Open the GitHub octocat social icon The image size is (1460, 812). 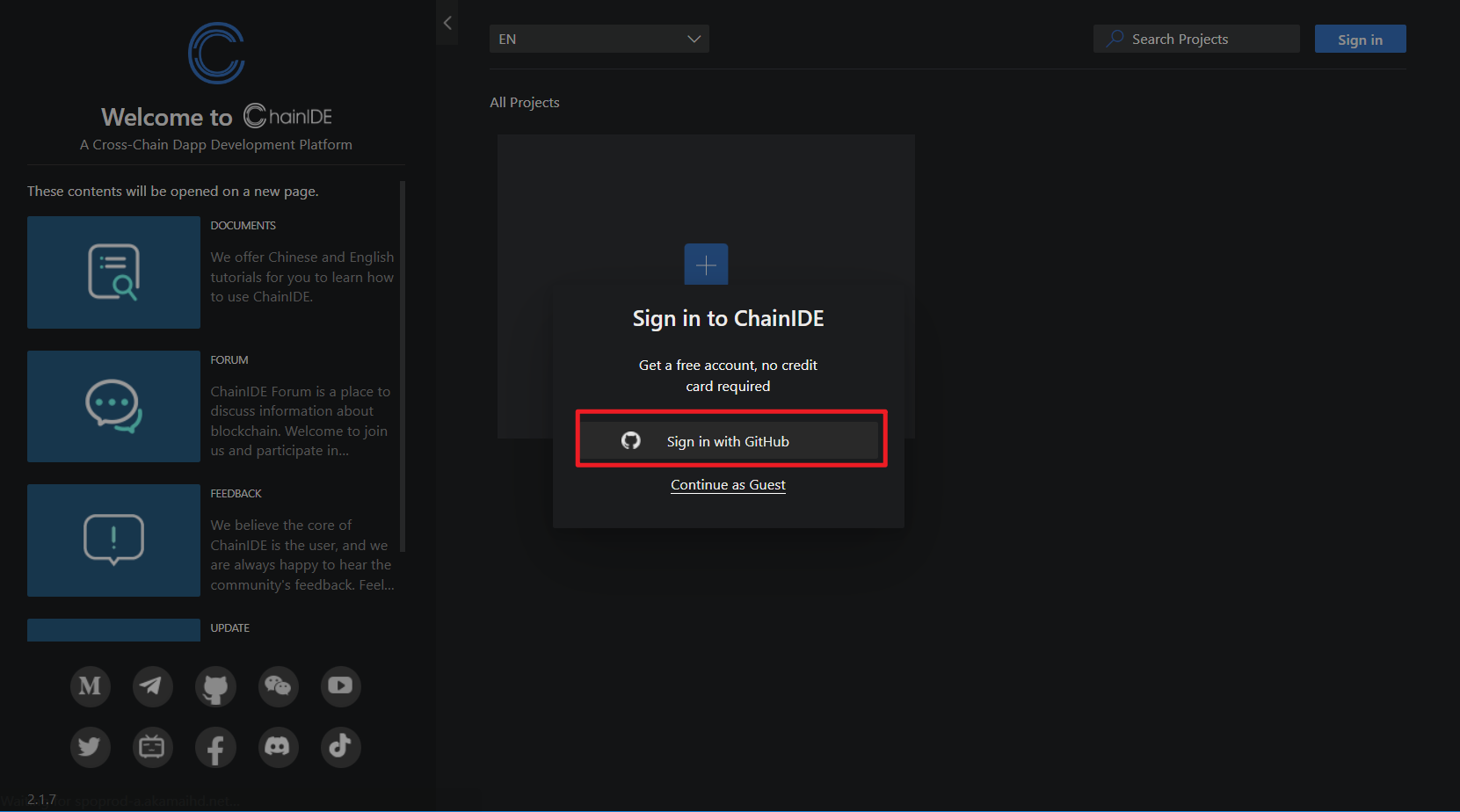pyautogui.click(x=215, y=686)
